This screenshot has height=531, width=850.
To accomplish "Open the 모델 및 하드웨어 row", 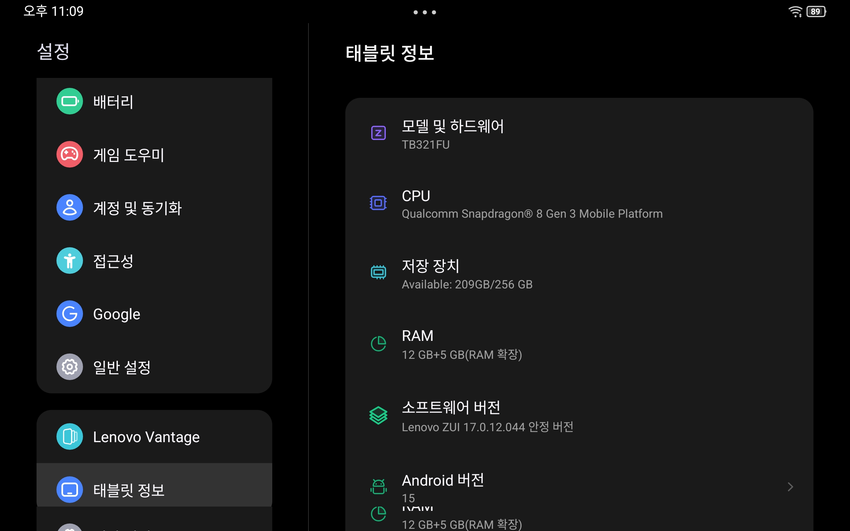I will (x=579, y=133).
